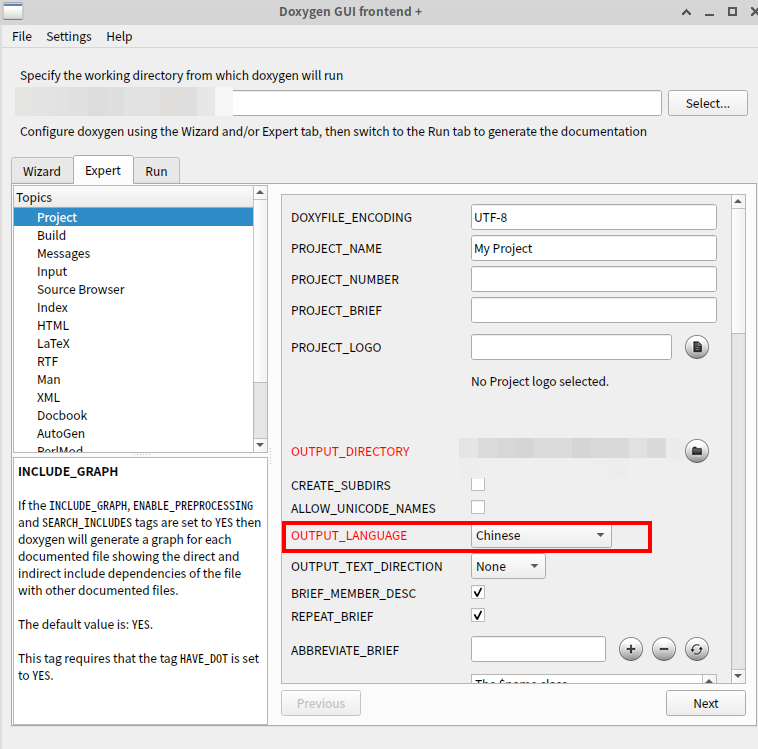Viewport: 758px width, 749px height.
Task: Update ABBREVIATE_BRIEF entry with refresh icon
Action: [697, 649]
